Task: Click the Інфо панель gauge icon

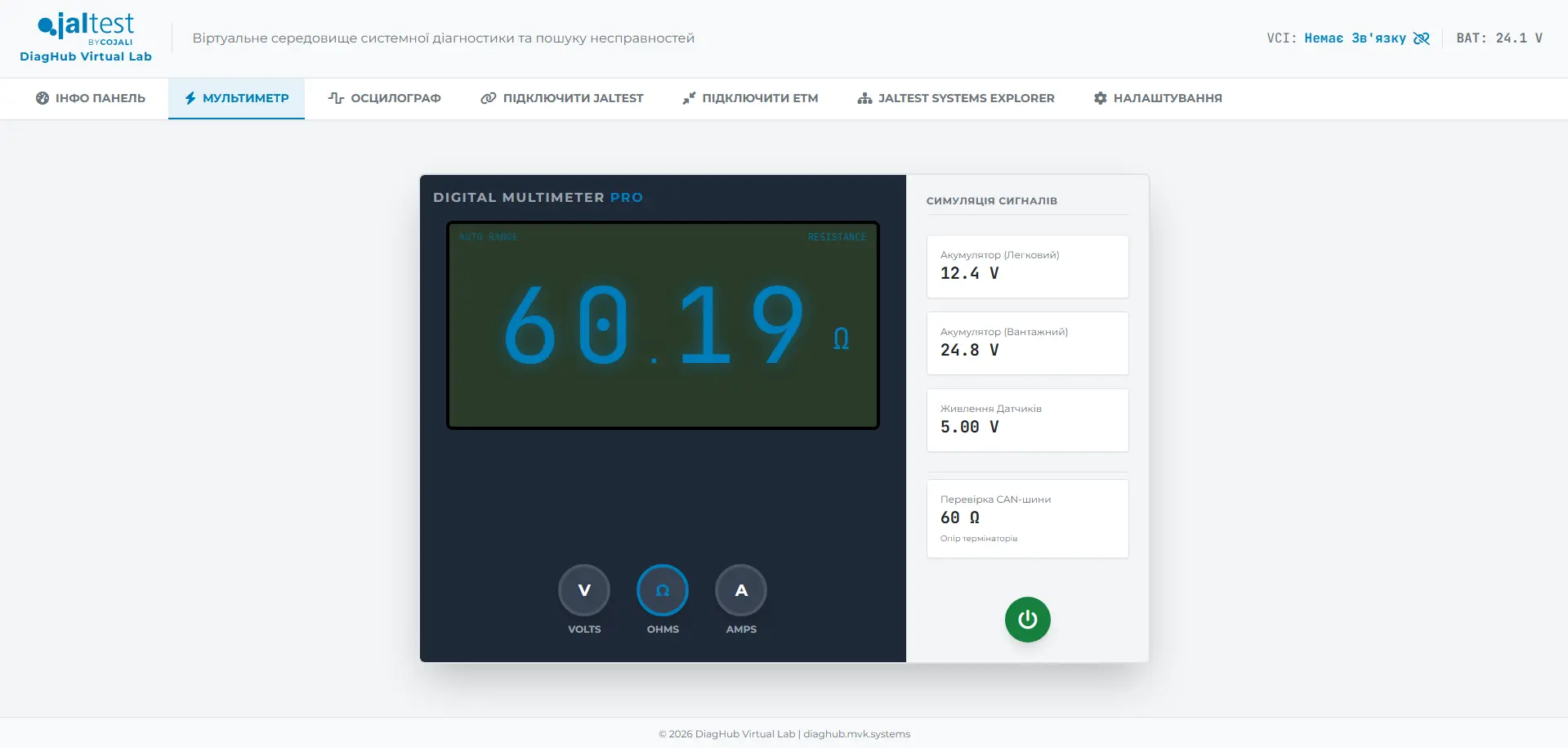Action: pos(42,98)
